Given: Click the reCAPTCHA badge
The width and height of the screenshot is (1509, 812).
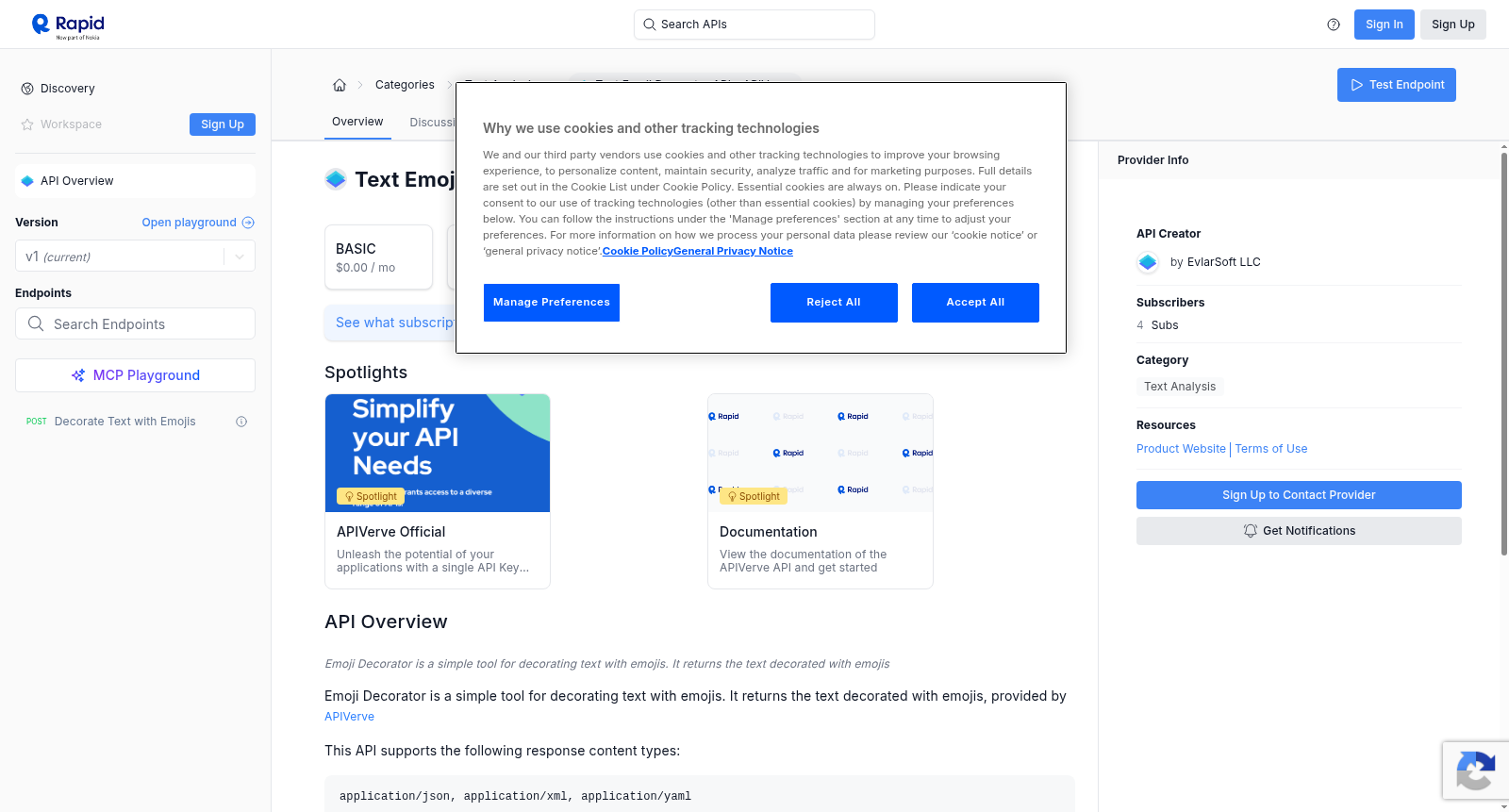Looking at the screenshot, I should pos(1475,771).
